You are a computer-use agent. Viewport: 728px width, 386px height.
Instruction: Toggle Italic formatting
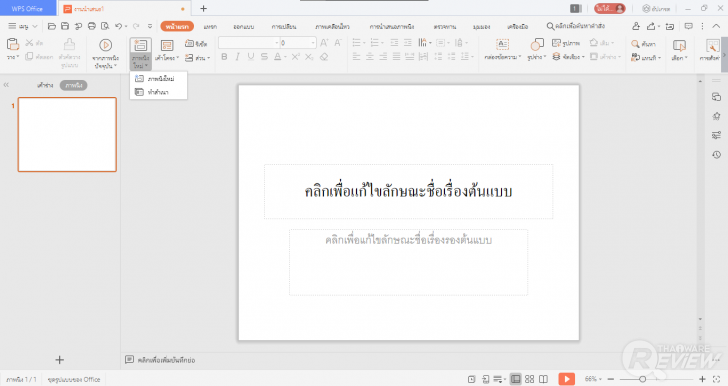[238, 57]
